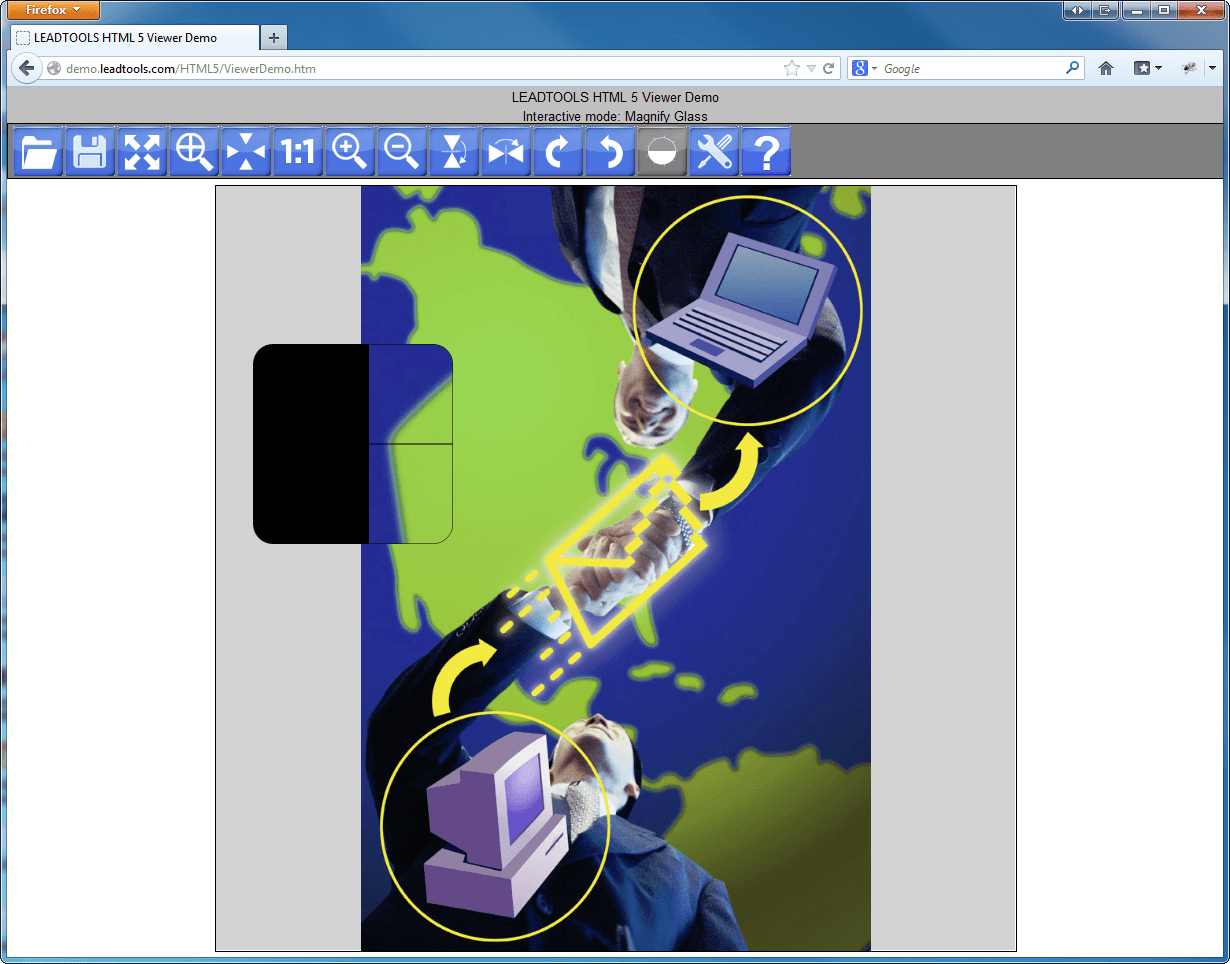Flip the image vertically

tap(454, 152)
